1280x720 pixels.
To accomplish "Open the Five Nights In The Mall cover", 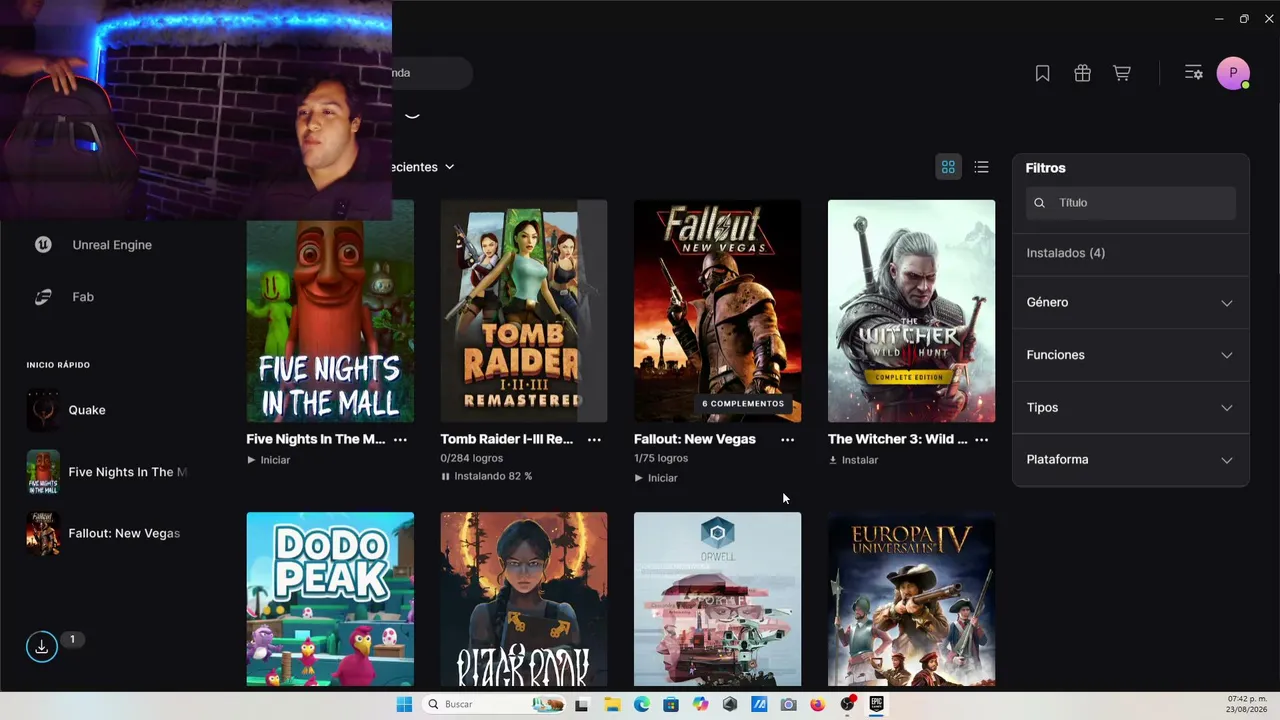I will click(330, 311).
